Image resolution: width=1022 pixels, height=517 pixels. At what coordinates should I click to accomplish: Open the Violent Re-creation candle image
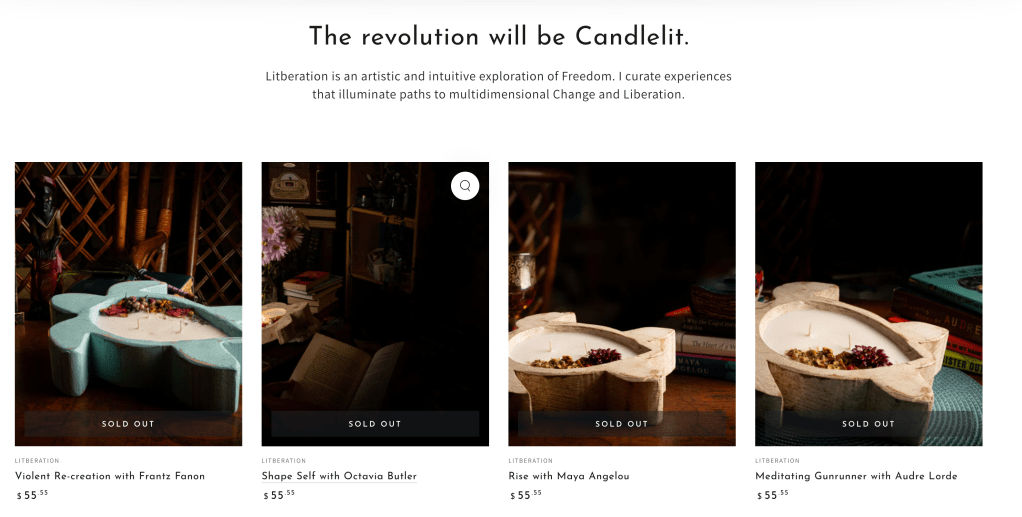[128, 300]
